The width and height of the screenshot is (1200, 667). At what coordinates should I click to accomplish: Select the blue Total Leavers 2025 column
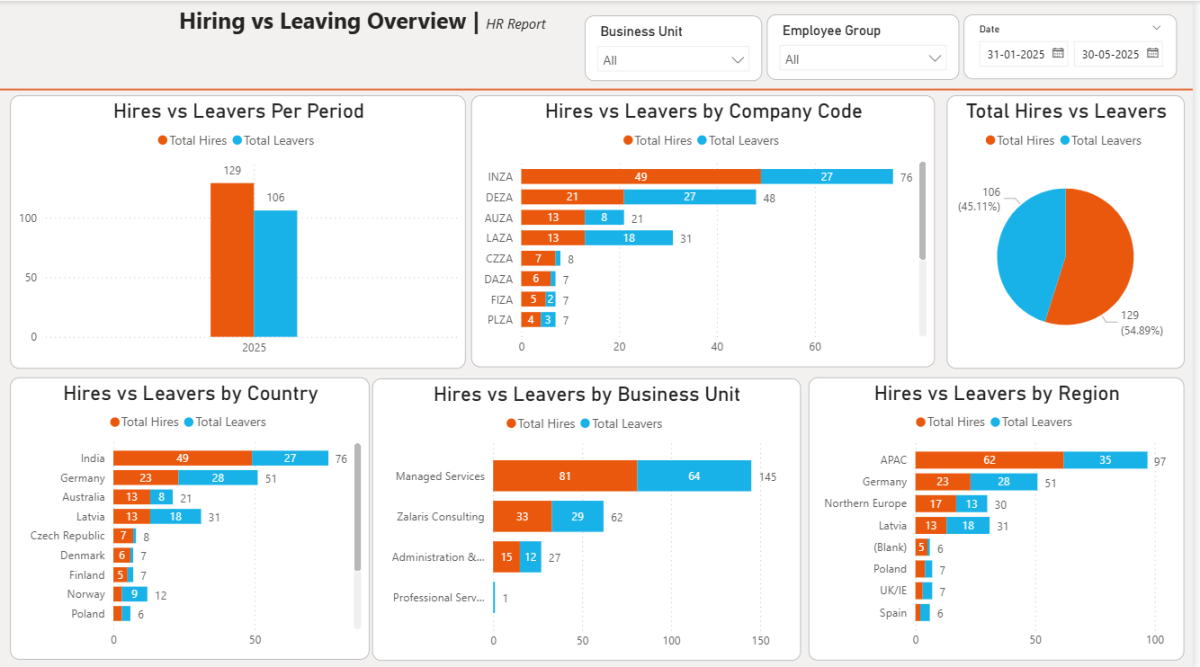pos(275,273)
